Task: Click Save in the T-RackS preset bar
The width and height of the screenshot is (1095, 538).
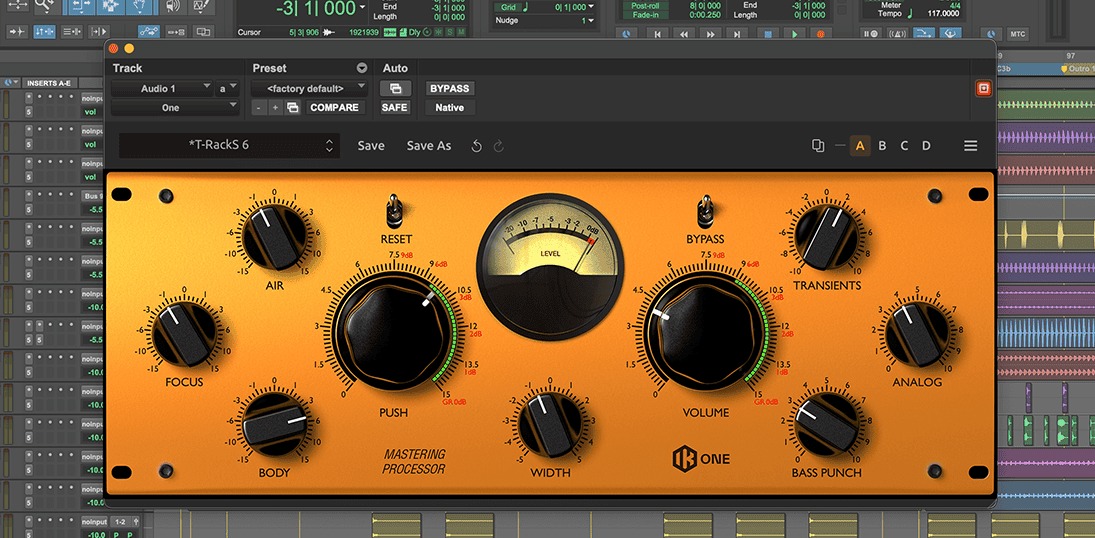Action: click(x=371, y=145)
